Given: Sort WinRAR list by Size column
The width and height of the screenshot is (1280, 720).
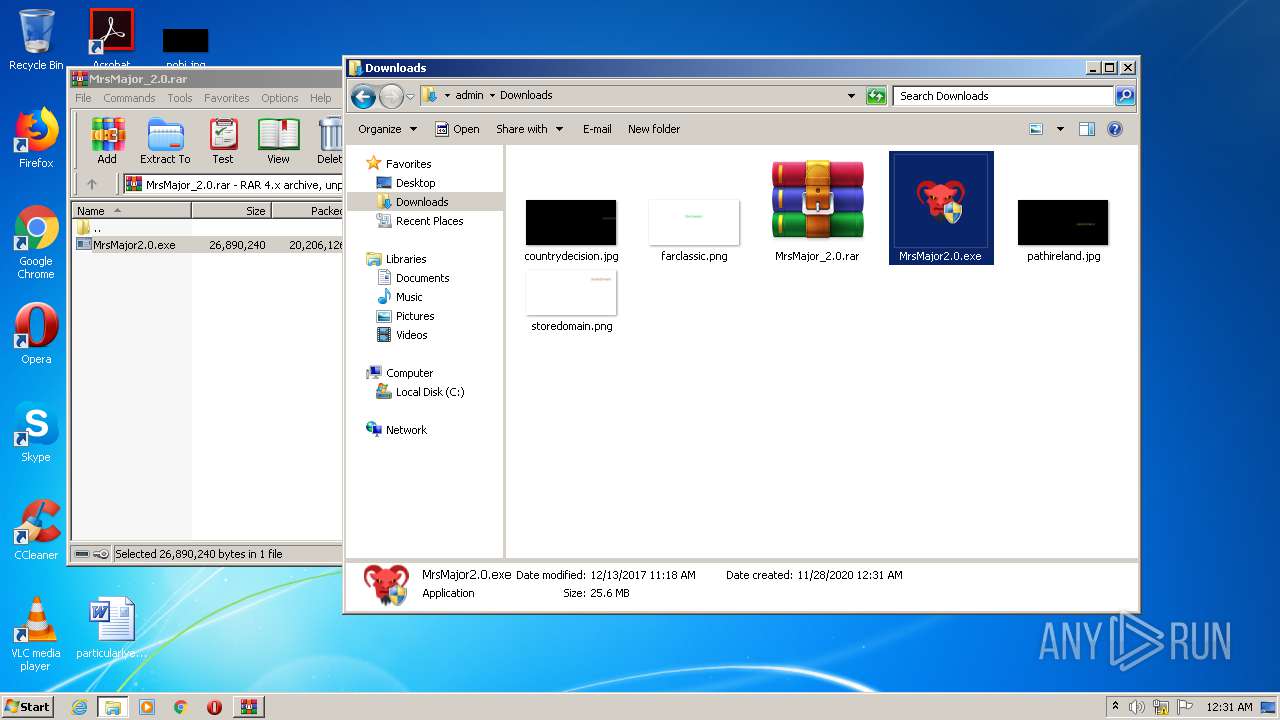Looking at the screenshot, I should [x=231, y=211].
